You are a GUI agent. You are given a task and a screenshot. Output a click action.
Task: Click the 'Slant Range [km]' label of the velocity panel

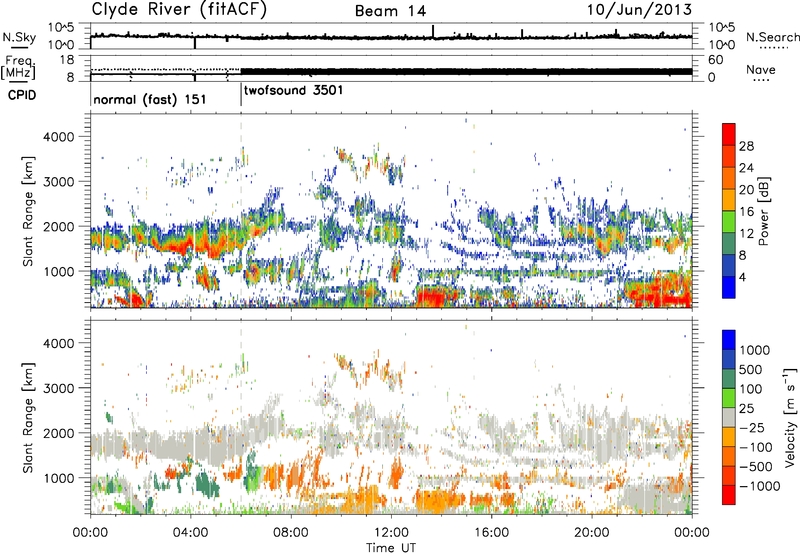[28, 418]
